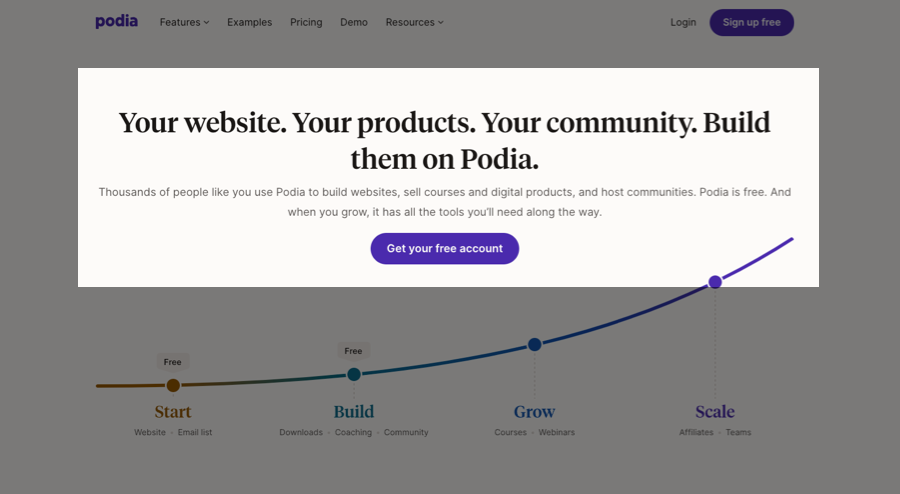Image resolution: width=900 pixels, height=494 pixels.
Task: Click the Build stage heading
Action: 354,411
